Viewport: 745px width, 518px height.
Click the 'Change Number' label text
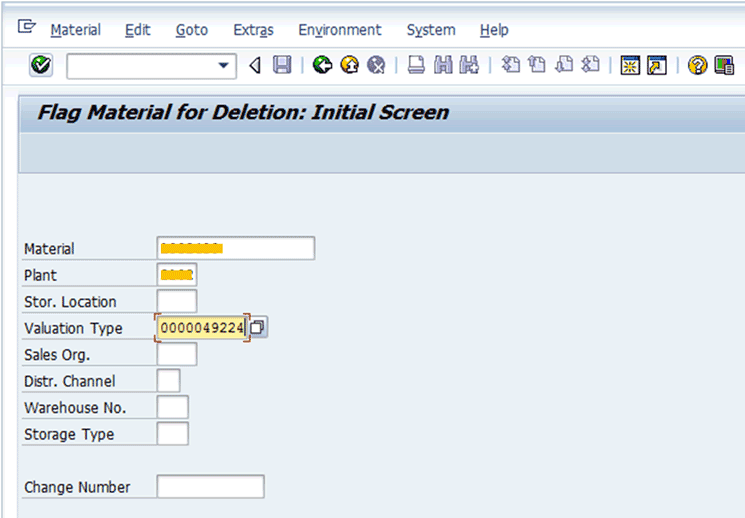tap(77, 487)
